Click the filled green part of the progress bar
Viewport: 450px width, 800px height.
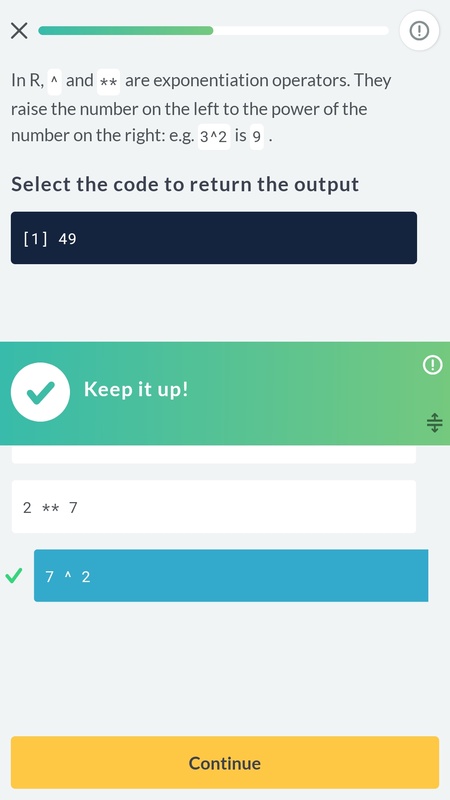(x=126, y=31)
